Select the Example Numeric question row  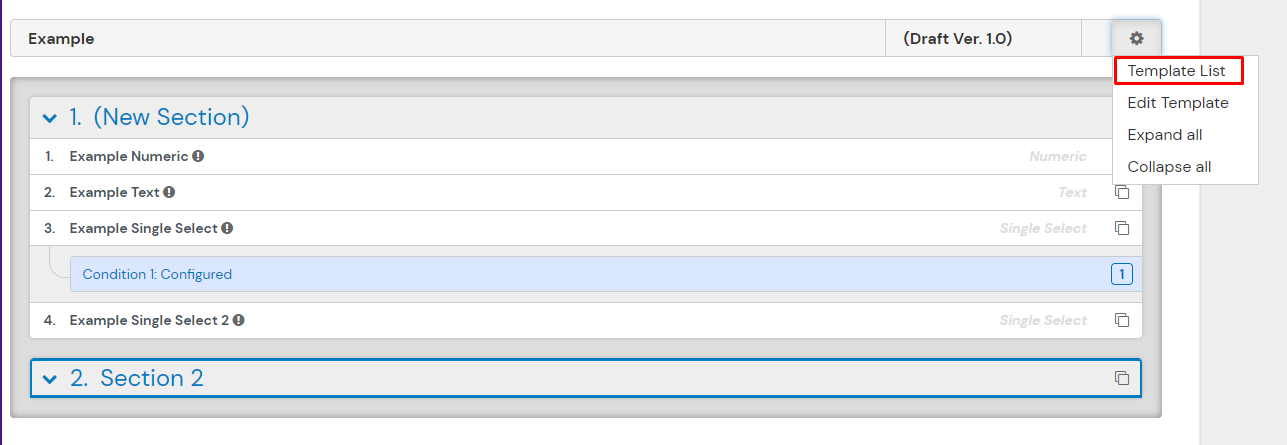click(500, 156)
